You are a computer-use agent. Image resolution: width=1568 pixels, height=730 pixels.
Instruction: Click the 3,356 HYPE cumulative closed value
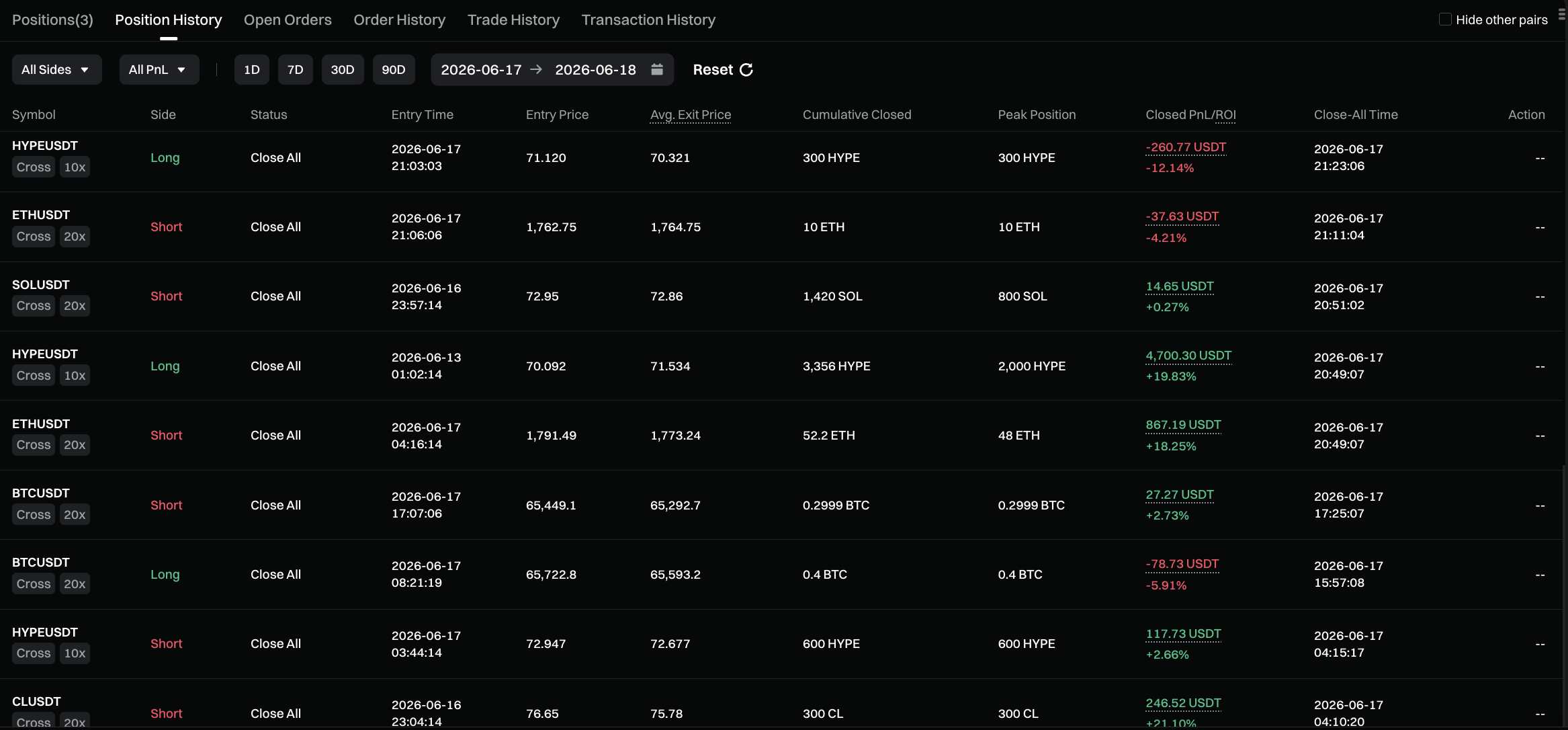[x=836, y=366]
